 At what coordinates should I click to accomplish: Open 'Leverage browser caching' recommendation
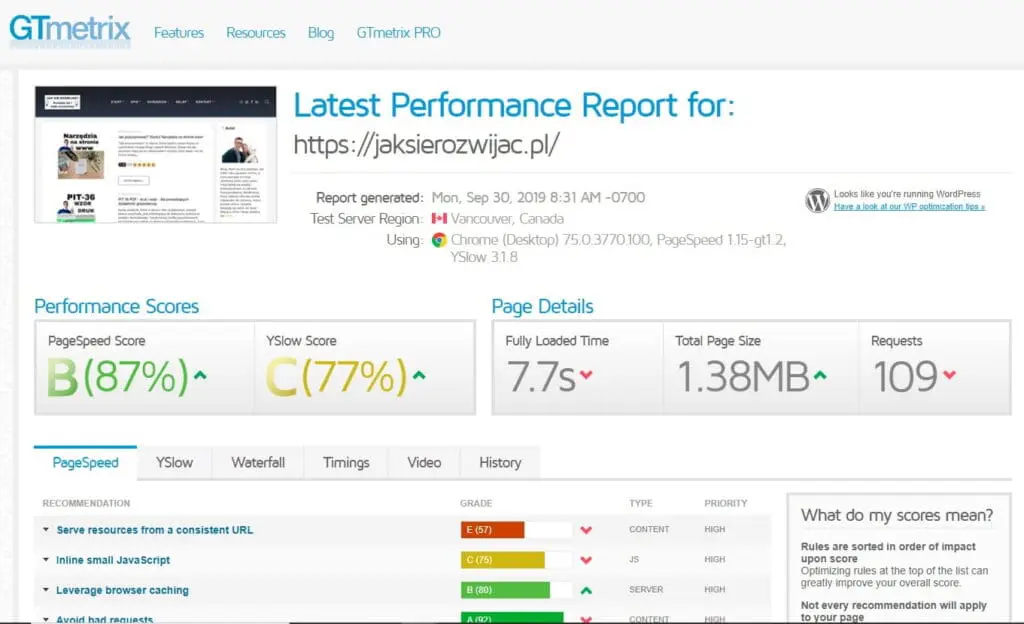[122, 590]
